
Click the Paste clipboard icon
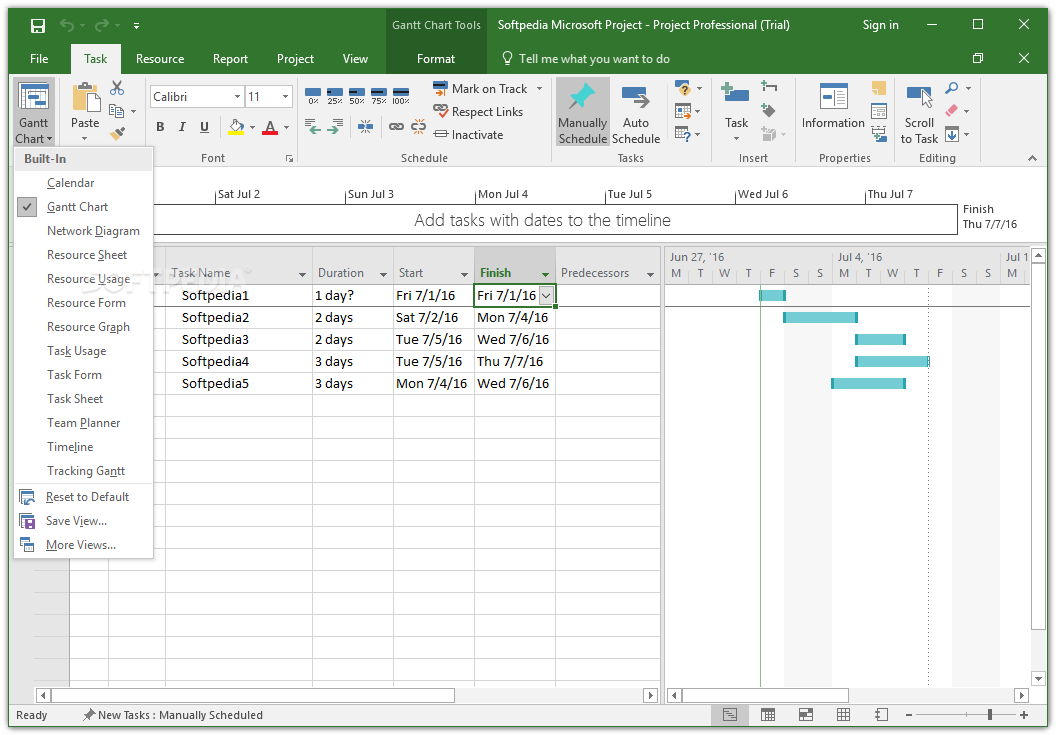(86, 96)
